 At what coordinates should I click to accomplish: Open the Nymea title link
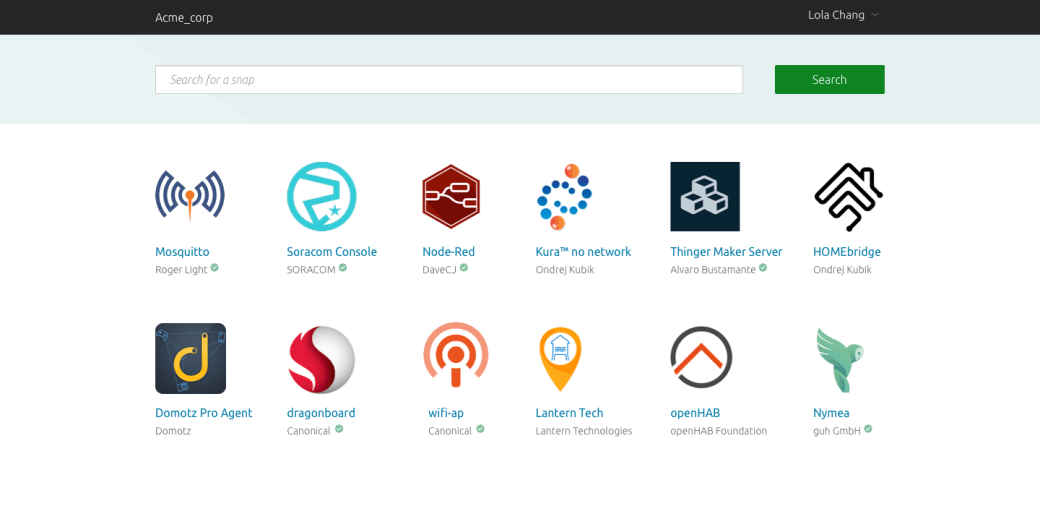click(x=832, y=413)
